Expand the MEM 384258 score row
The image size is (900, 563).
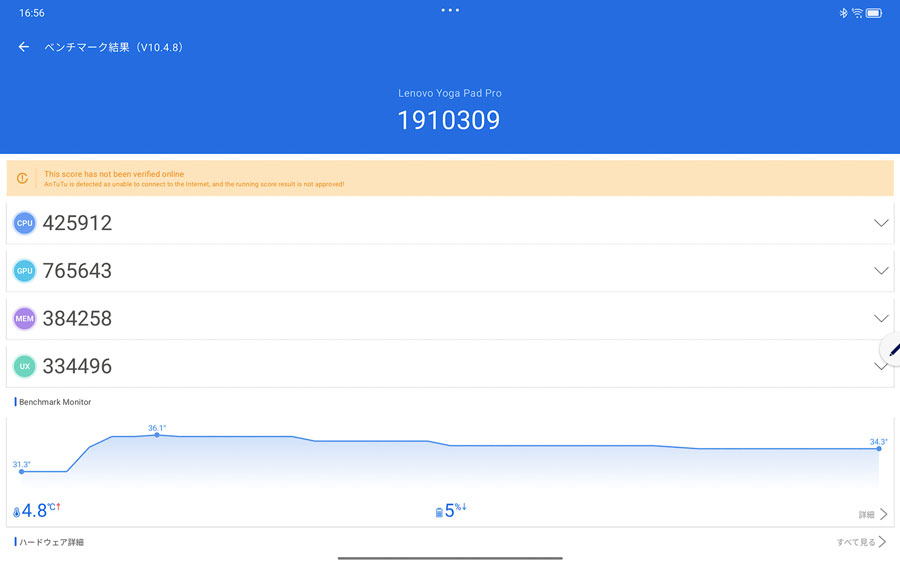(450, 318)
